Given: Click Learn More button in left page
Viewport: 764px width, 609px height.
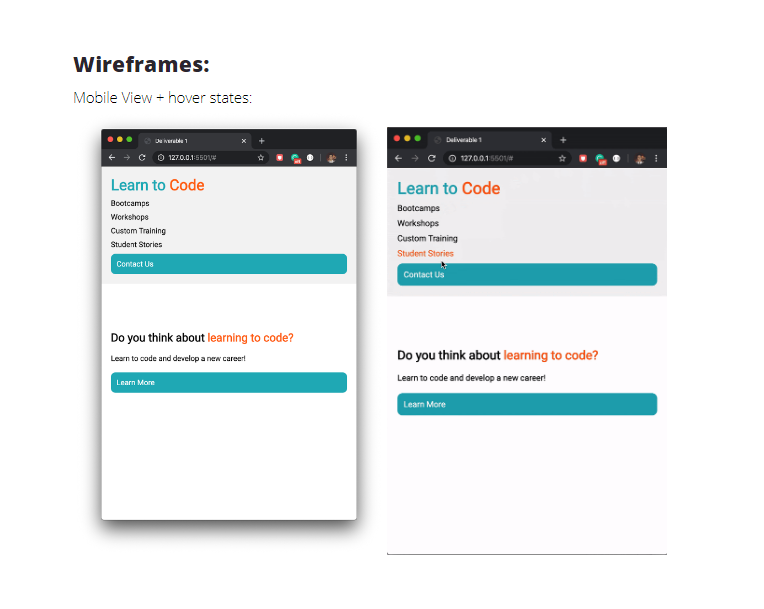Looking at the screenshot, I should [229, 382].
